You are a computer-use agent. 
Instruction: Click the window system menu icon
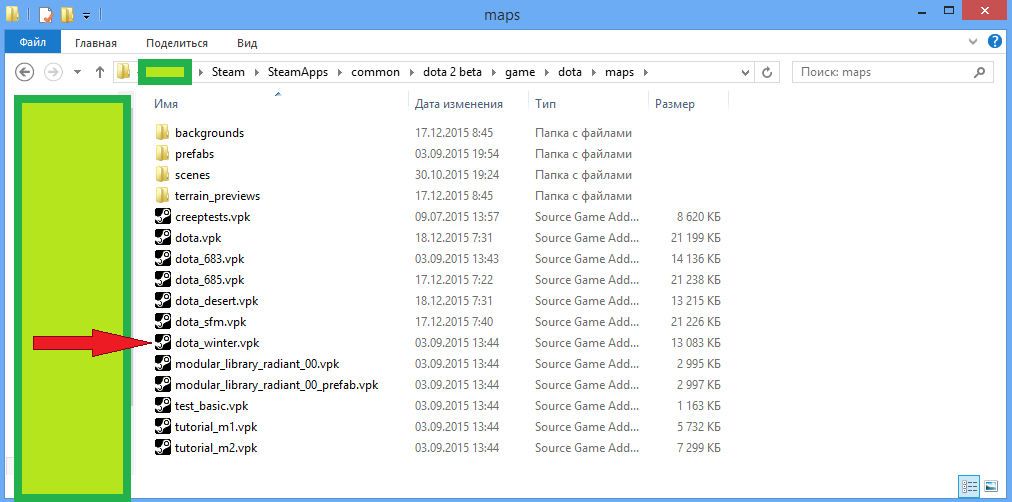click(12, 14)
